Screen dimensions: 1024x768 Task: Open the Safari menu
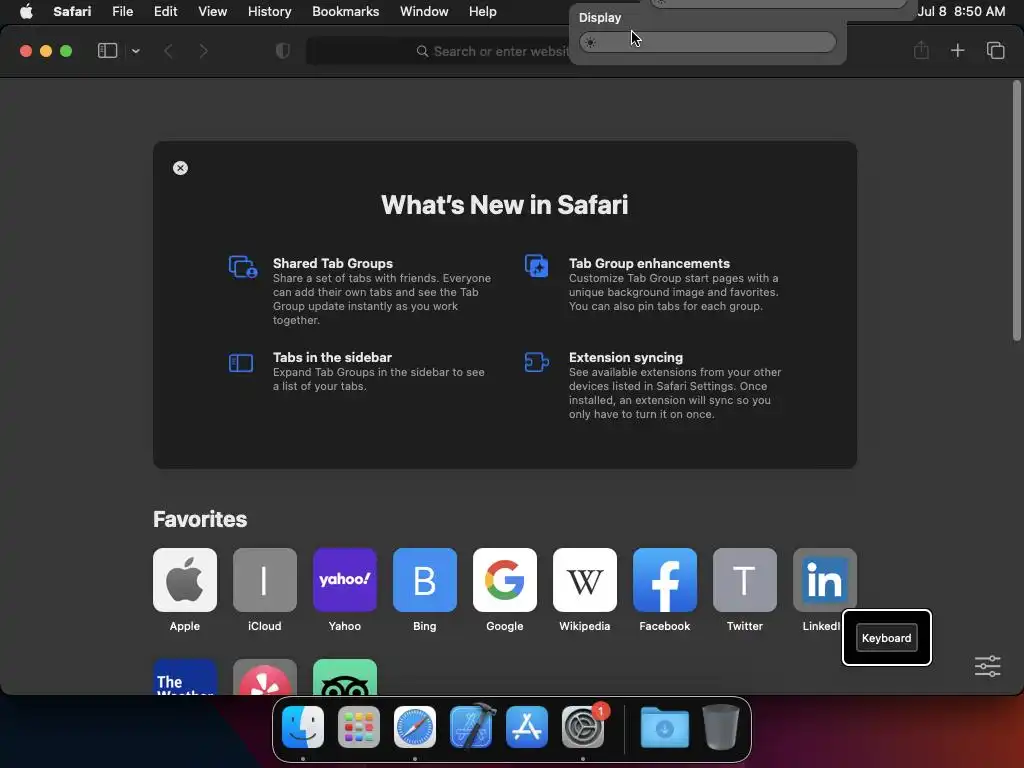(72, 12)
